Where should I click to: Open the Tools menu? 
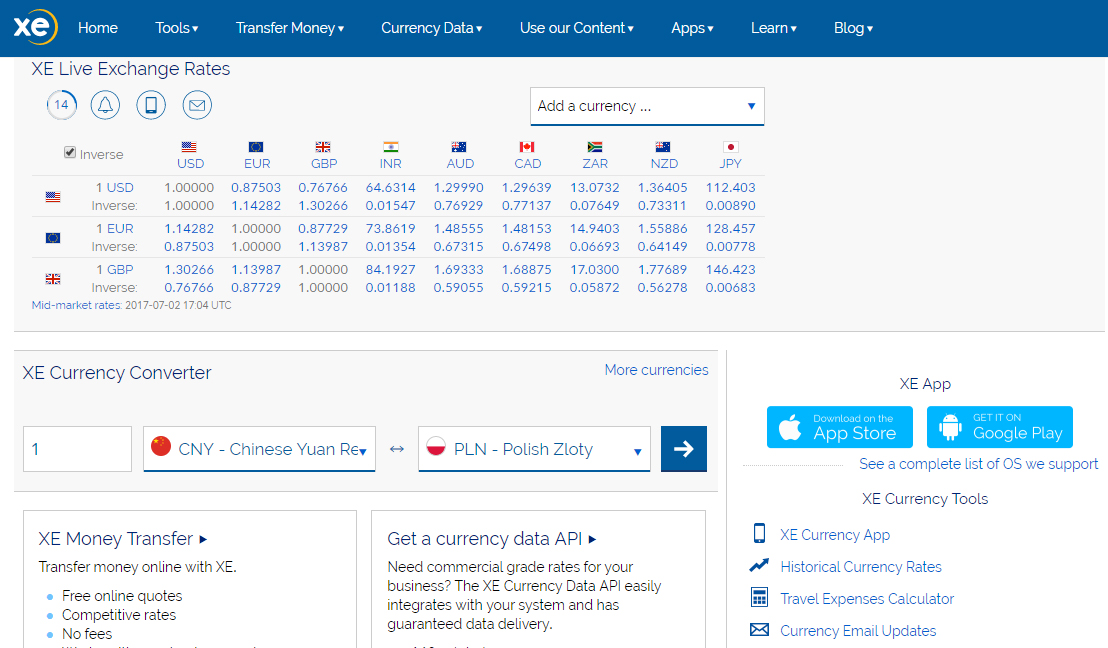tap(177, 28)
